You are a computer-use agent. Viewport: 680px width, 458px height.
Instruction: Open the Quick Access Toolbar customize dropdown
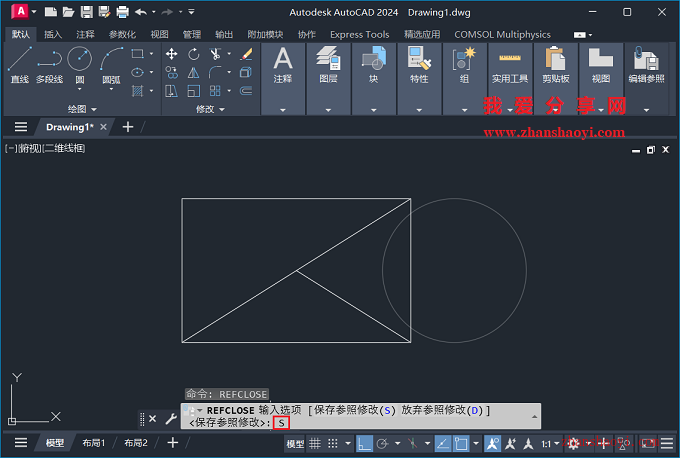(x=191, y=12)
